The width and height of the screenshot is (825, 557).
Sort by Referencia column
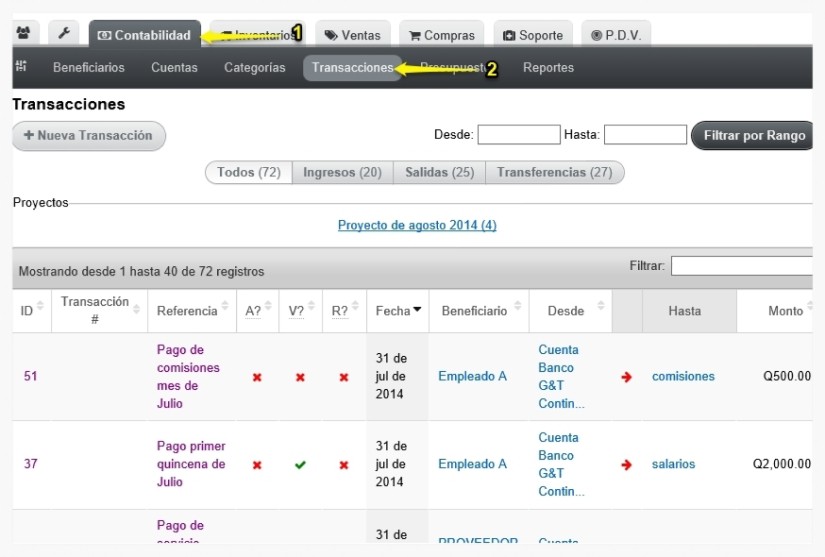click(x=192, y=310)
